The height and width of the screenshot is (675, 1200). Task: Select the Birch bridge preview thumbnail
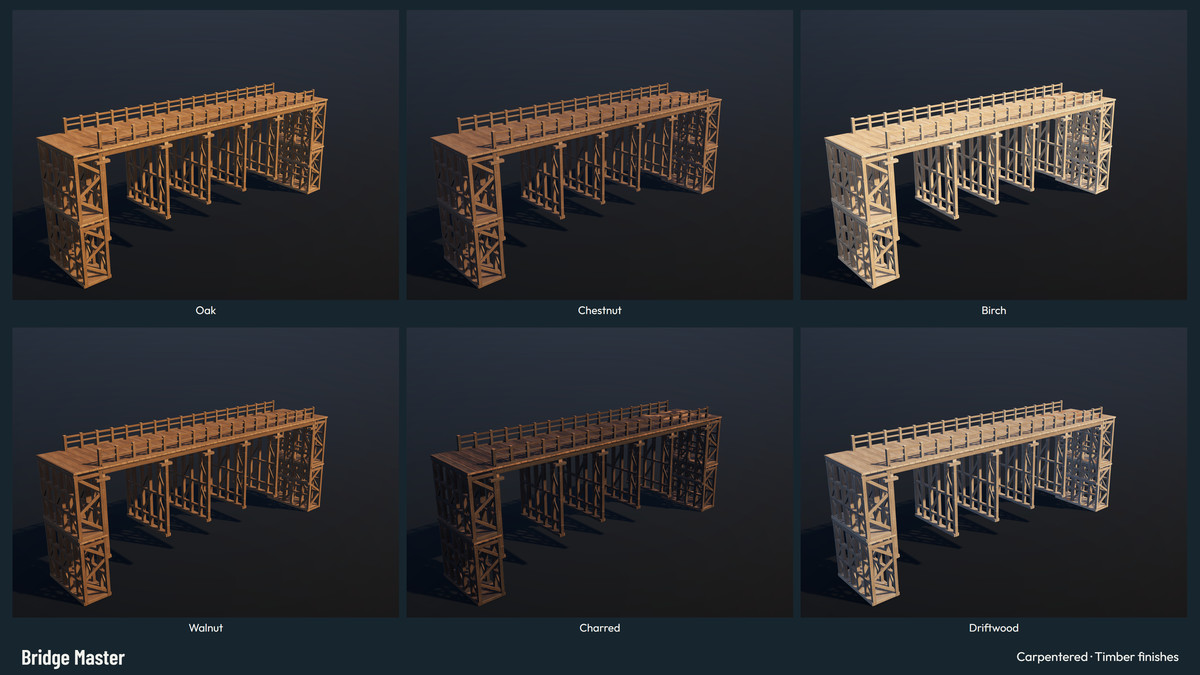[x=994, y=155]
